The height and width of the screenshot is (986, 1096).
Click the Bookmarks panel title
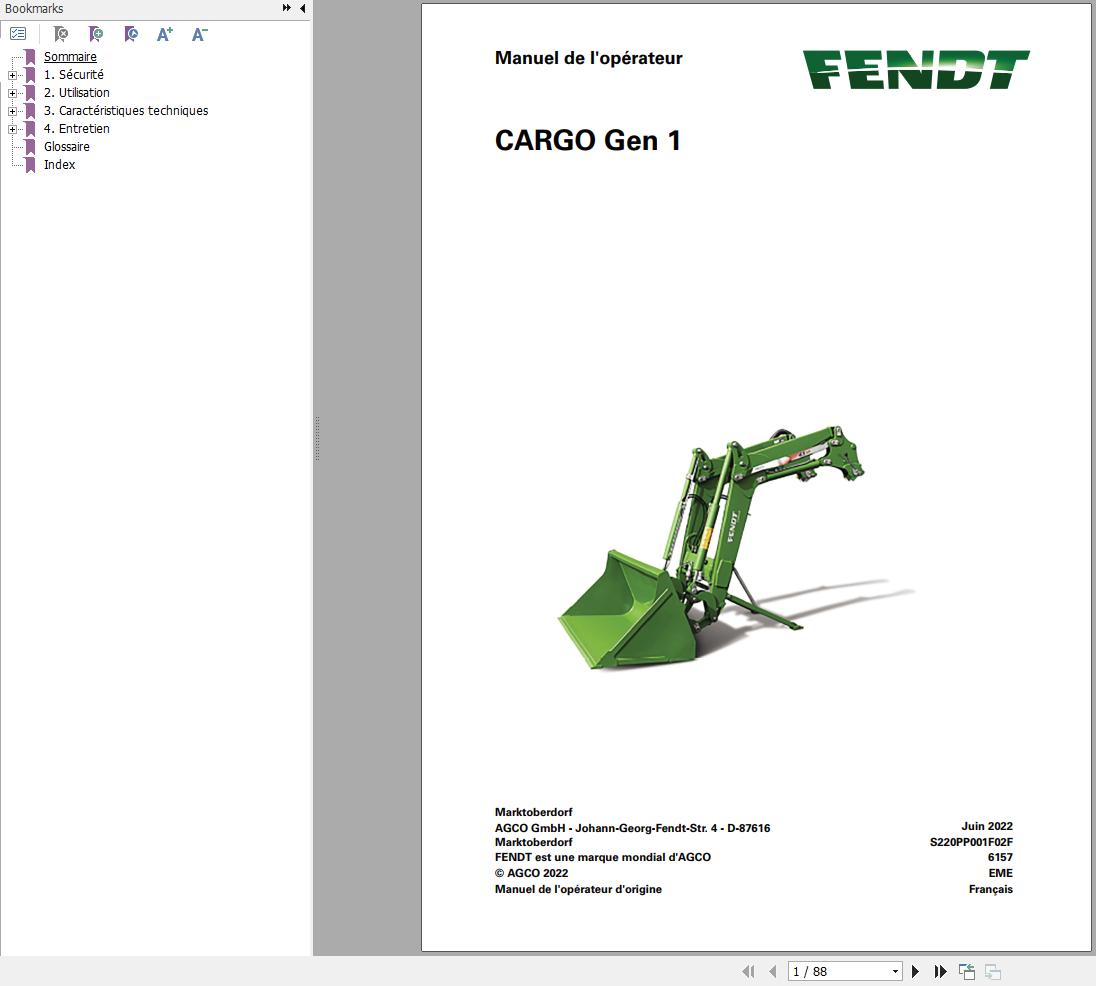pyautogui.click(x=34, y=8)
